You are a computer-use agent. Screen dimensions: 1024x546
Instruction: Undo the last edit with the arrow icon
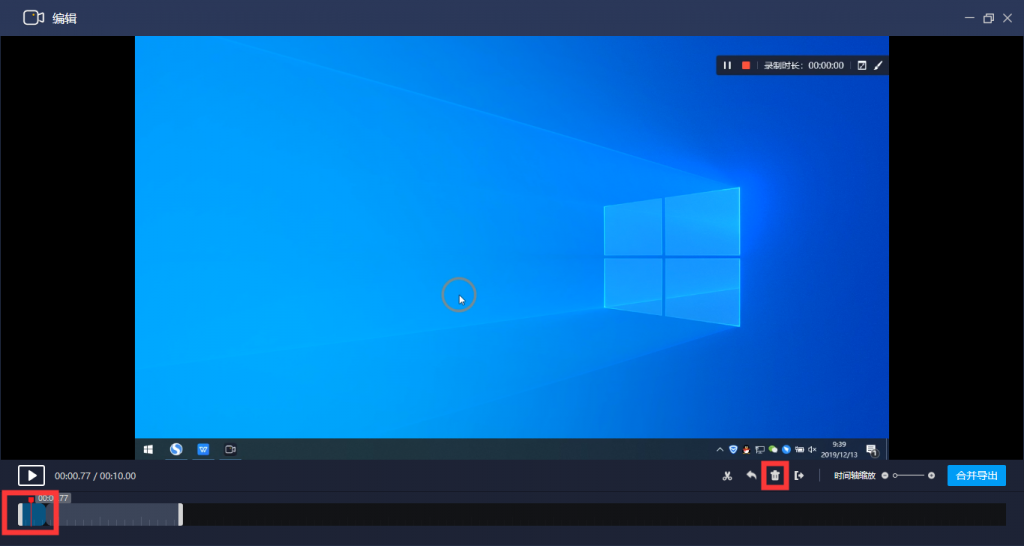click(x=752, y=475)
